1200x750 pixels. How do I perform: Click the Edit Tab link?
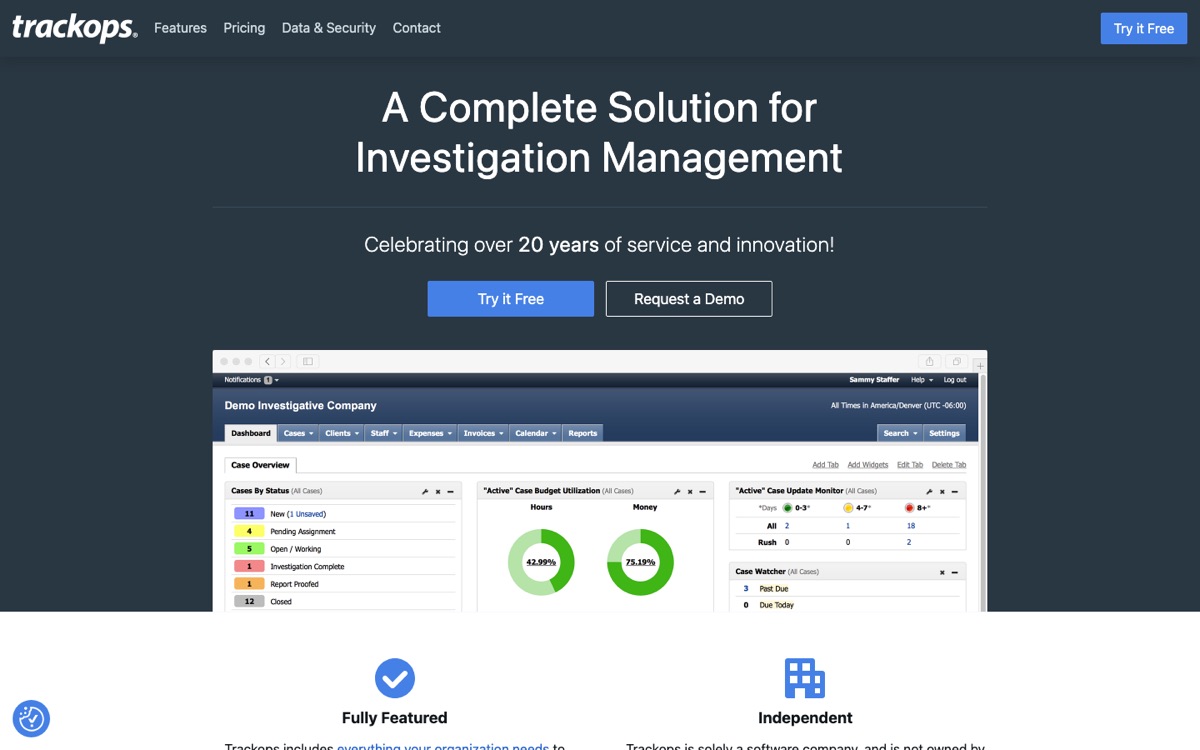point(910,465)
